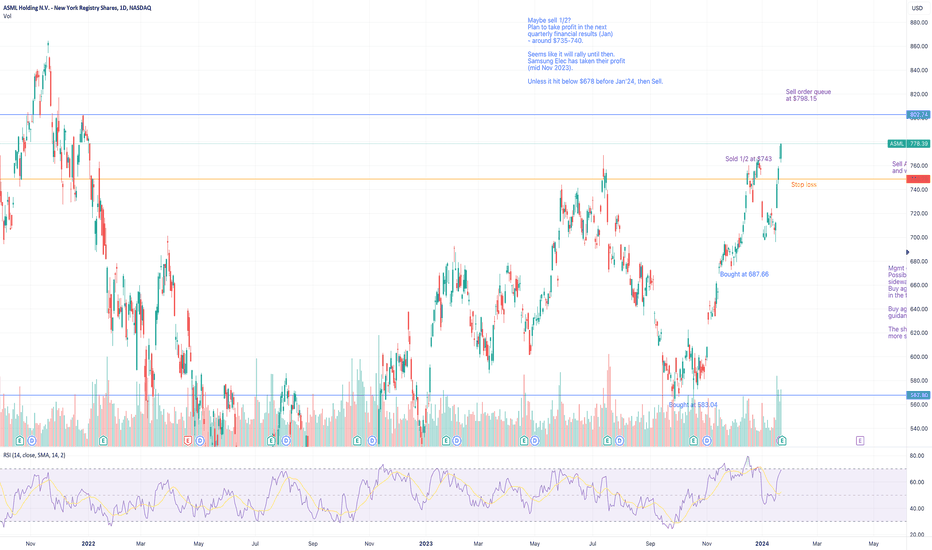Viewport: 932px width, 550px height.
Task: Open the January 2024 earnings E marker
Action: [782, 441]
